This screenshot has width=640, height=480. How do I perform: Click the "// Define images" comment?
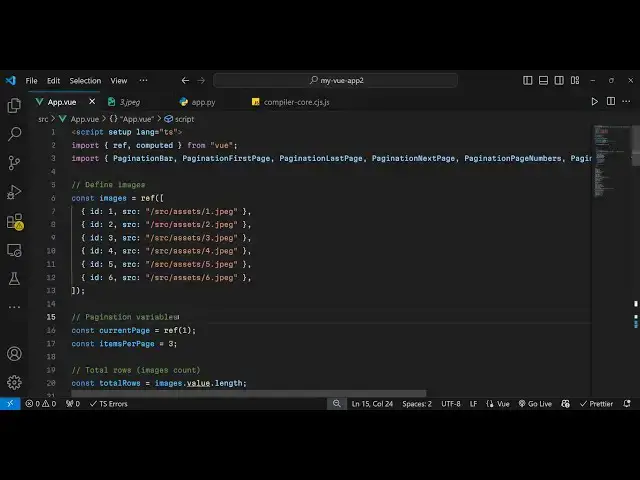click(x=108, y=184)
